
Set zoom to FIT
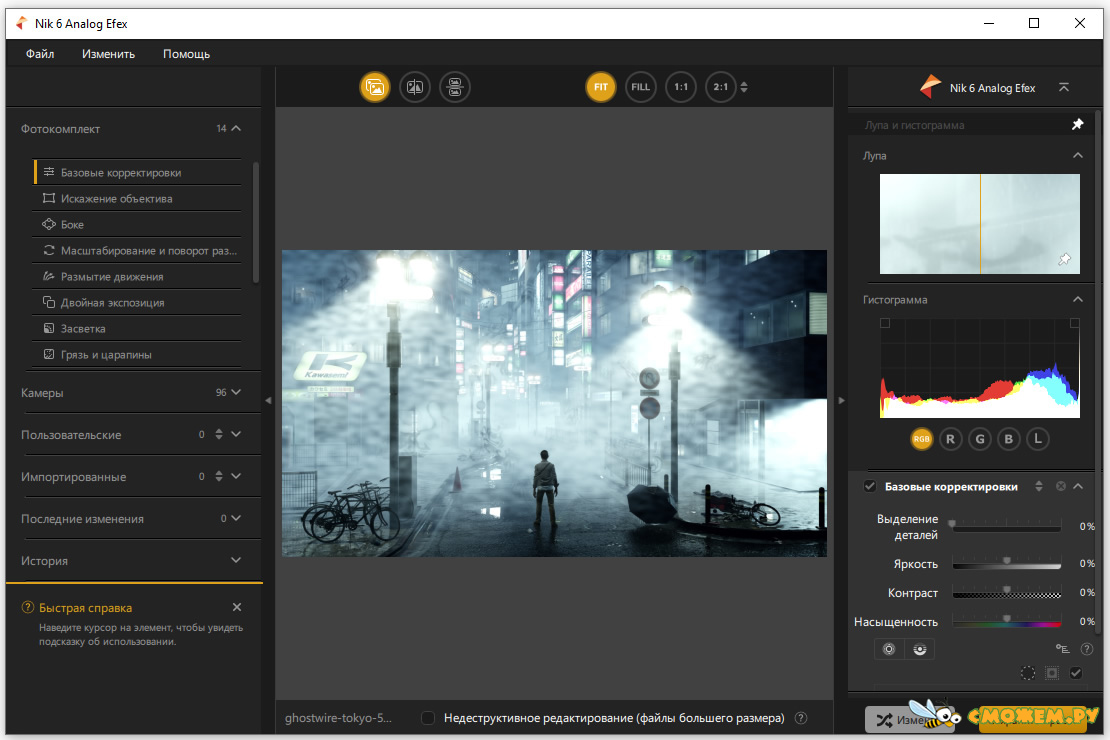coord(600,87)
